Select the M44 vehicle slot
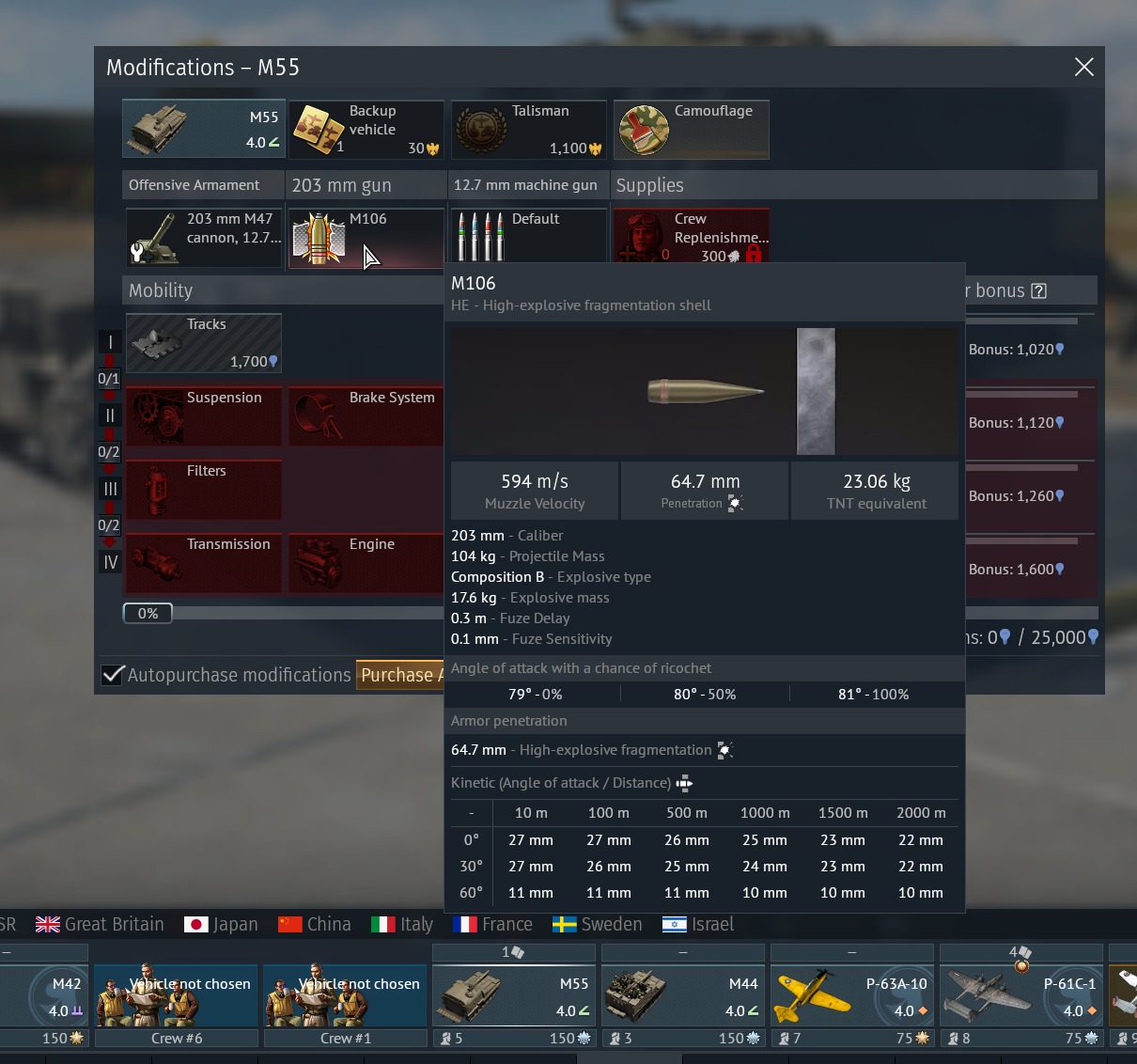 [684, 995]
